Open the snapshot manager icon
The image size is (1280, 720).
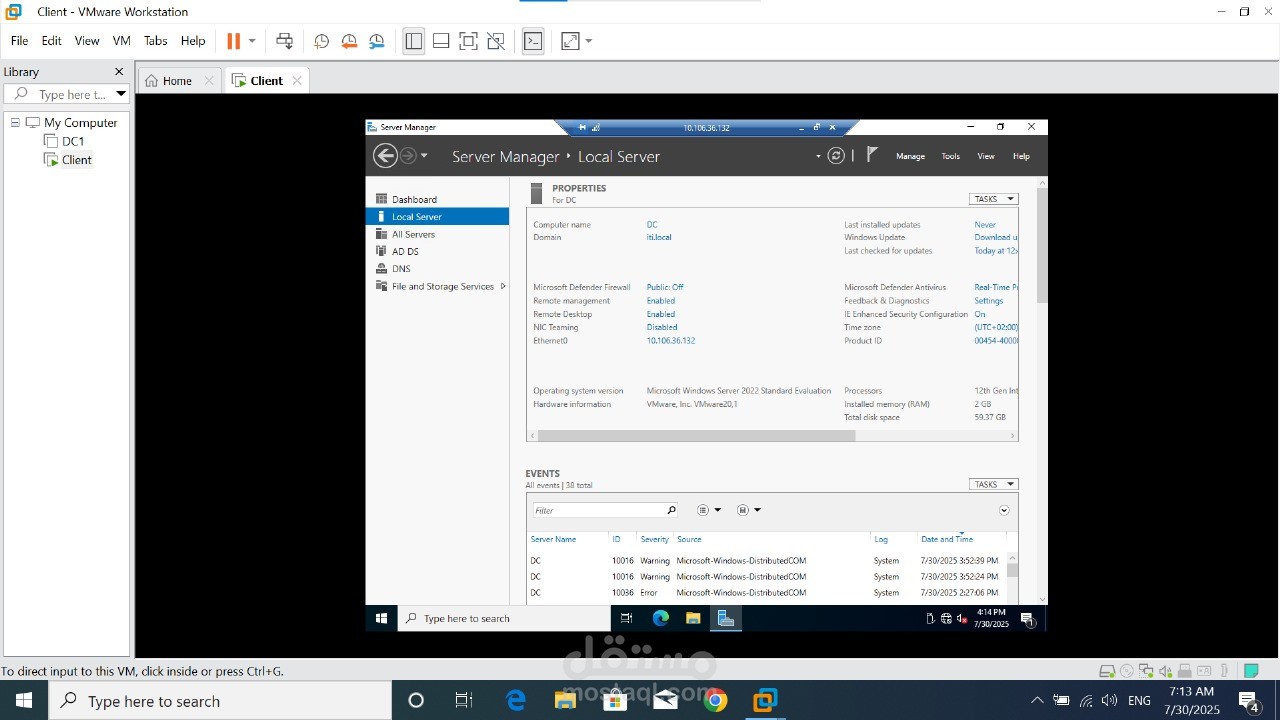click(377, 41)
